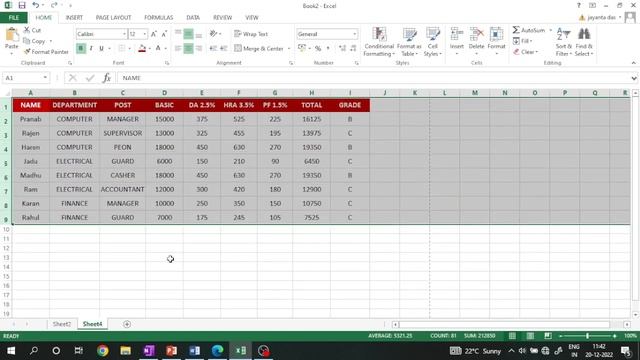This screenshot has height=360, width=640.
Task: Collapse the ribbon with the caret arrow
Action: tap(633, 63)
